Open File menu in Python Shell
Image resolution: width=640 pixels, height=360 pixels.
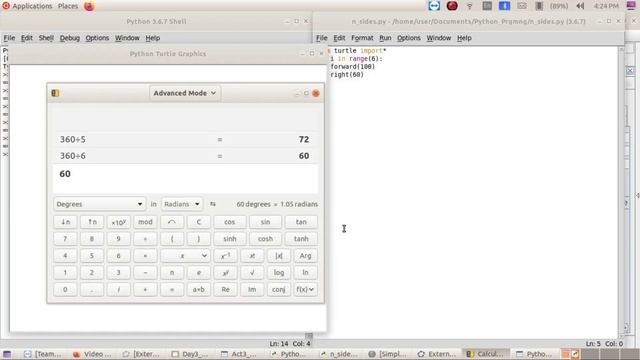9,38
